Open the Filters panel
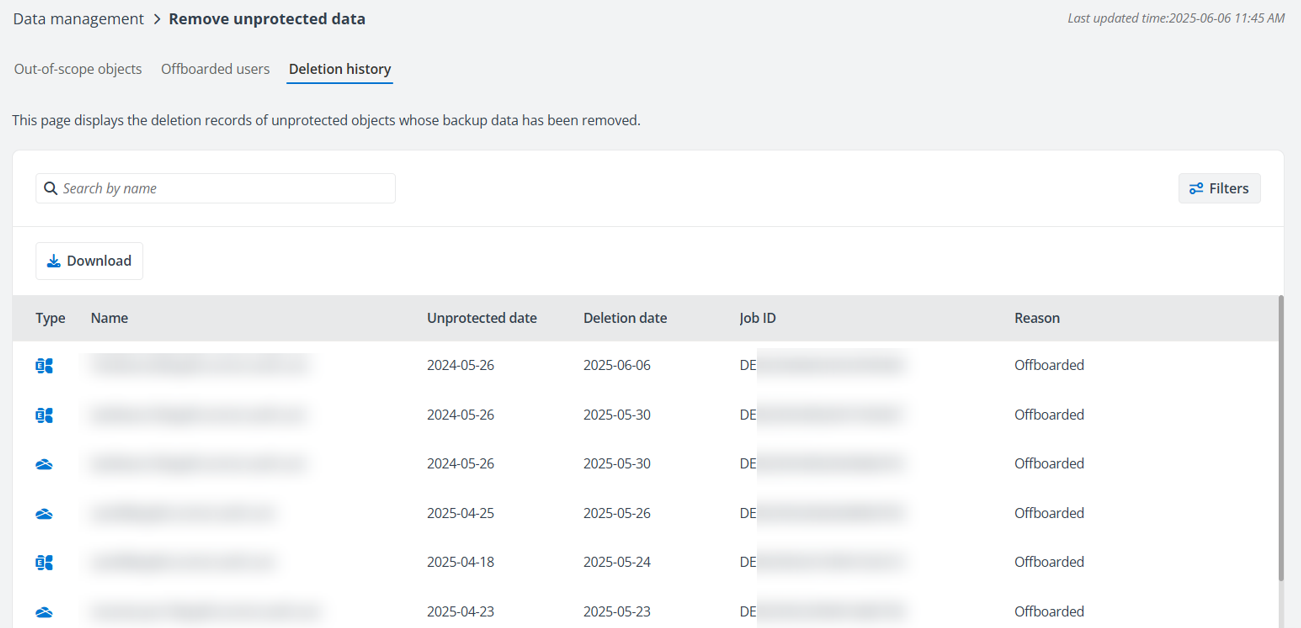 click(1219, 188)
